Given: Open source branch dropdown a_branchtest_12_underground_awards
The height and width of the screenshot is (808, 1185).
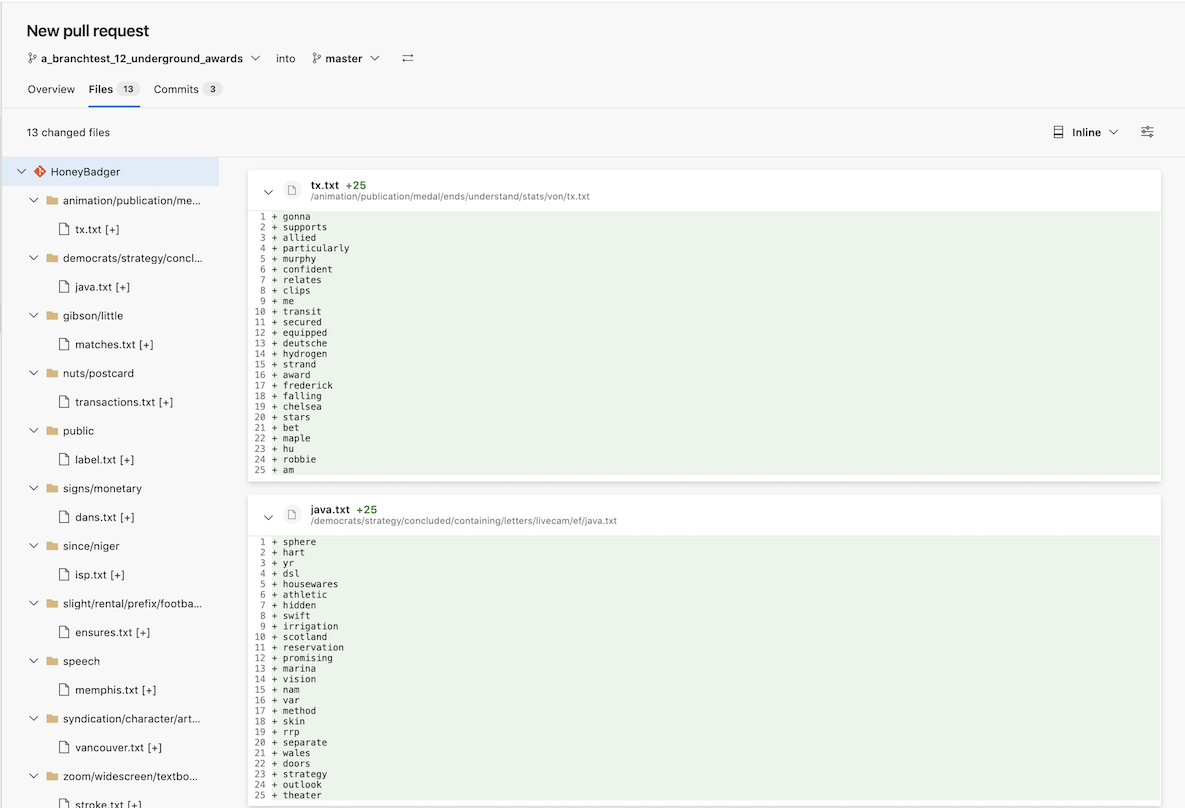Looking at the screenshot, I should (144, 58).
